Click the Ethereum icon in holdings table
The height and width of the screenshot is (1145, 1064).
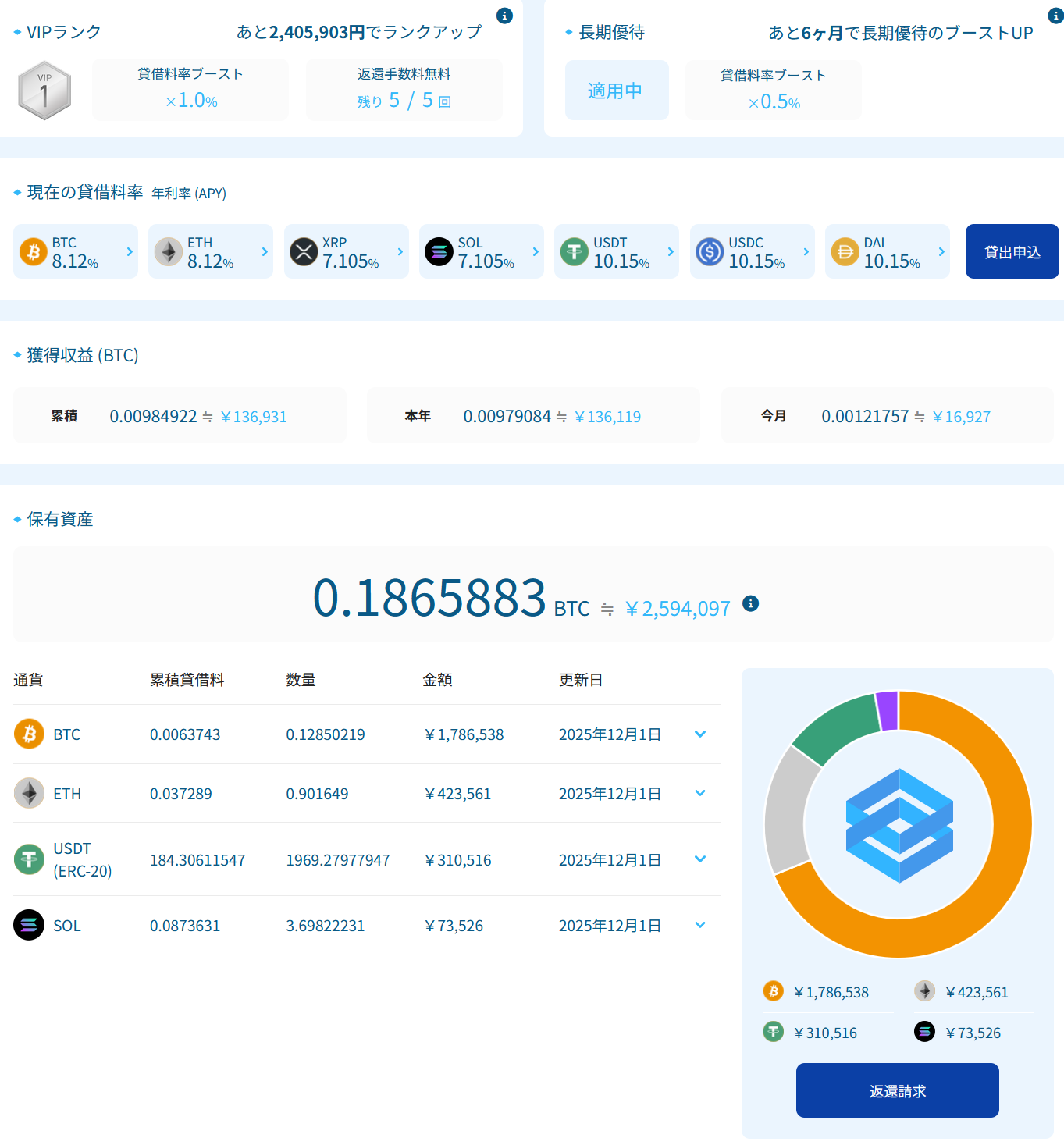29,793
